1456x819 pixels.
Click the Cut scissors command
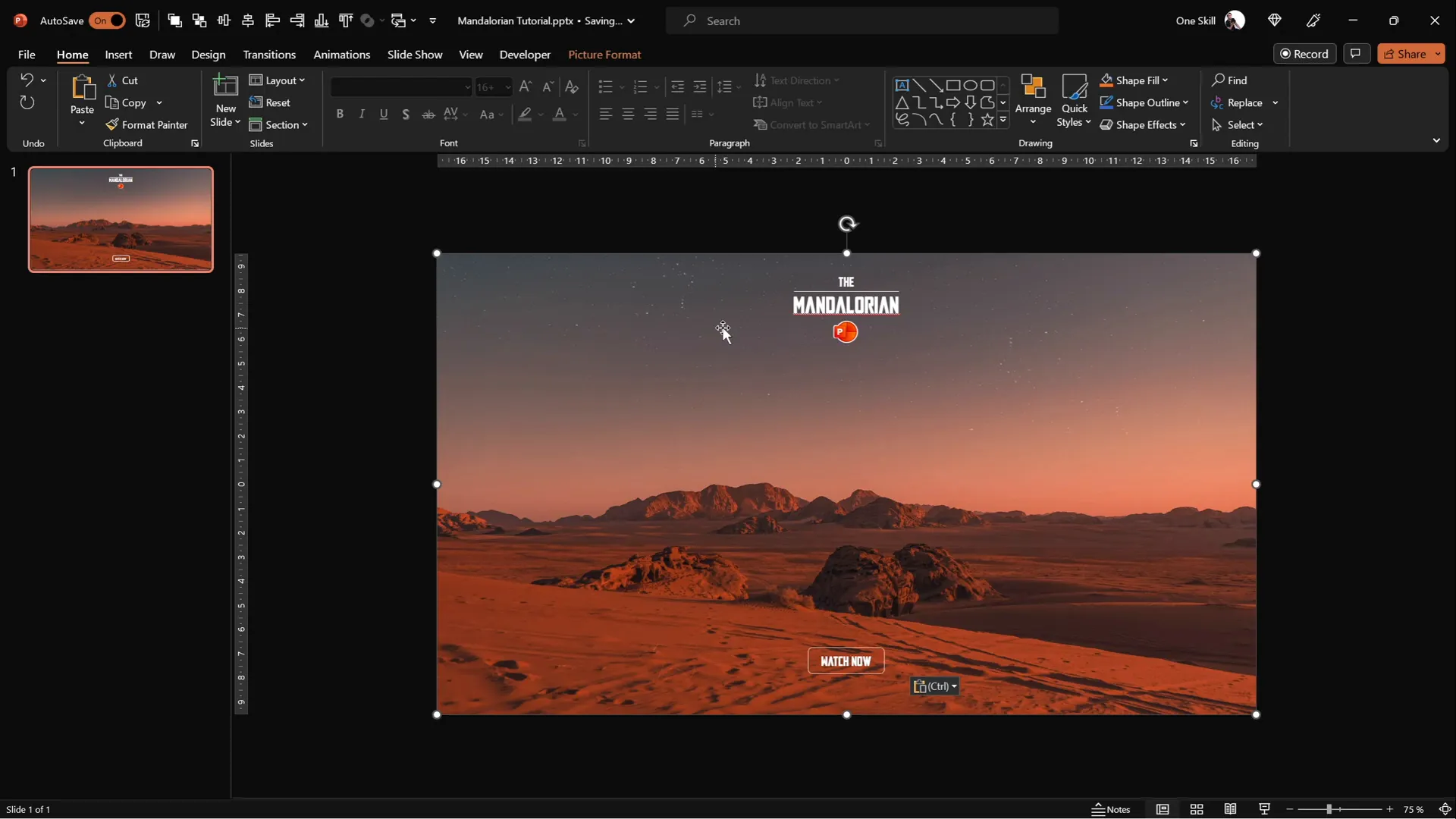point(123,80)
